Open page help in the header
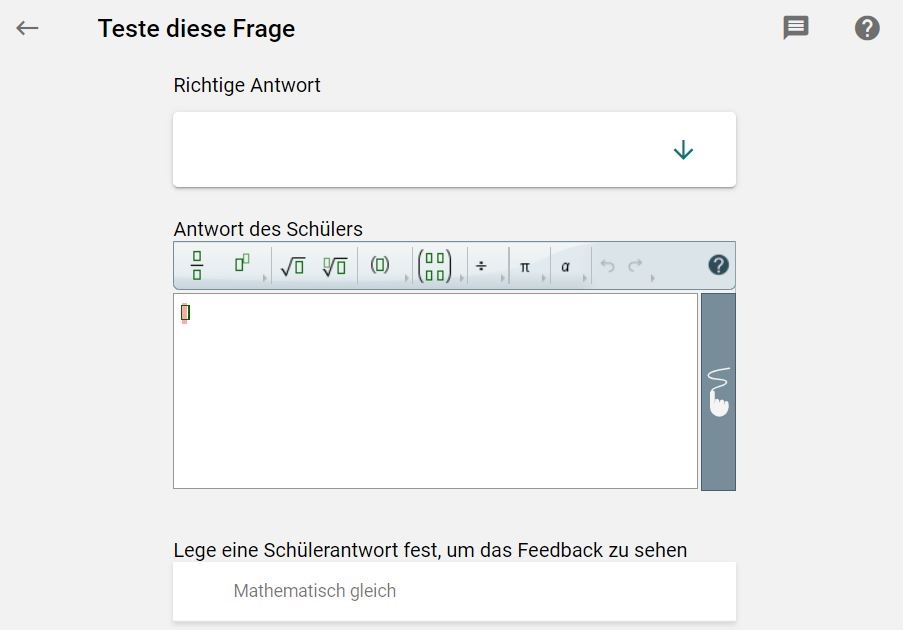The image size is (903, 630). click(867, 28)
